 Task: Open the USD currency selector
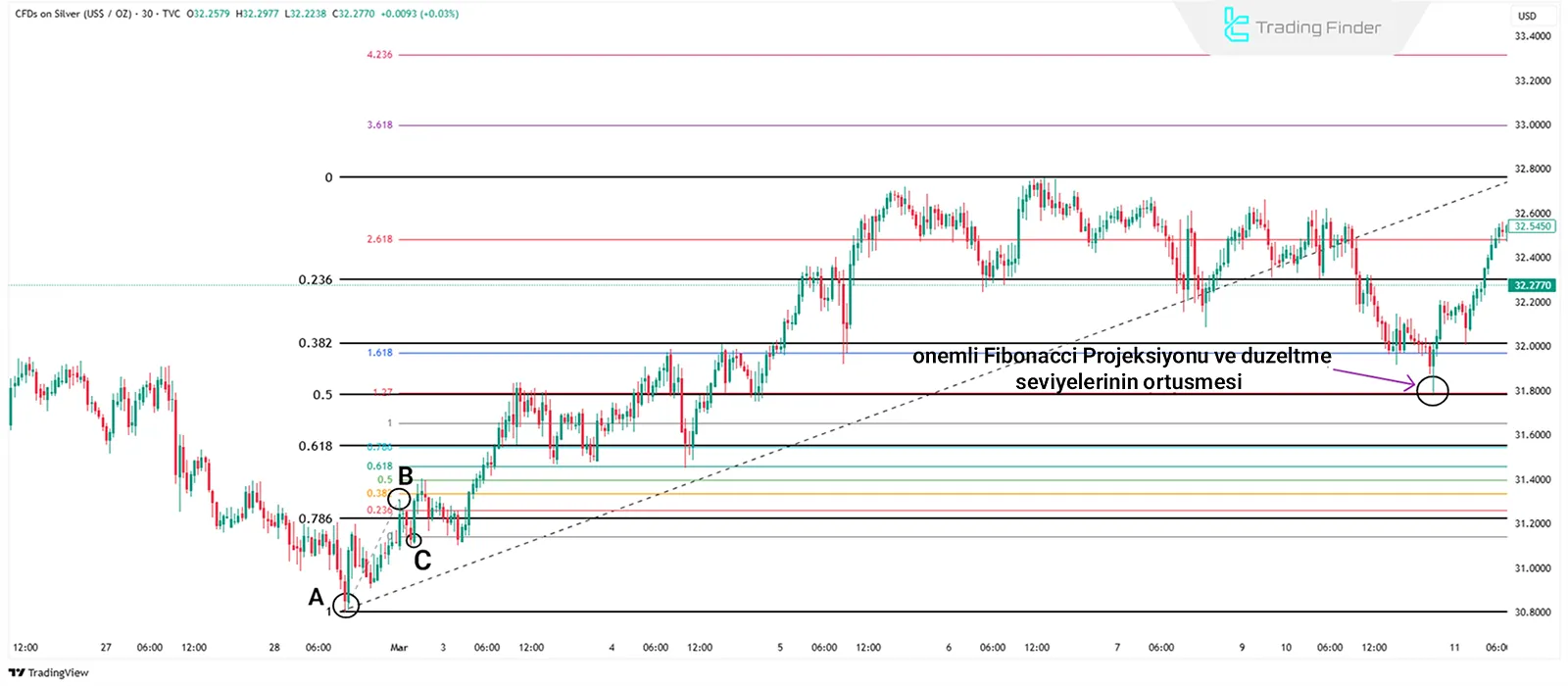(x=1527, y=16)
